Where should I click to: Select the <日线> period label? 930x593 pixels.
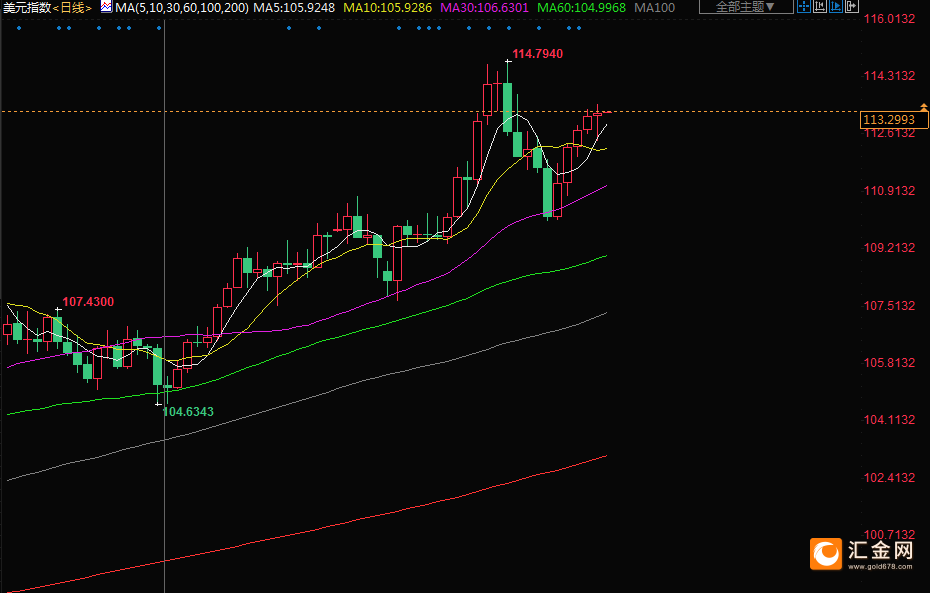72,8
